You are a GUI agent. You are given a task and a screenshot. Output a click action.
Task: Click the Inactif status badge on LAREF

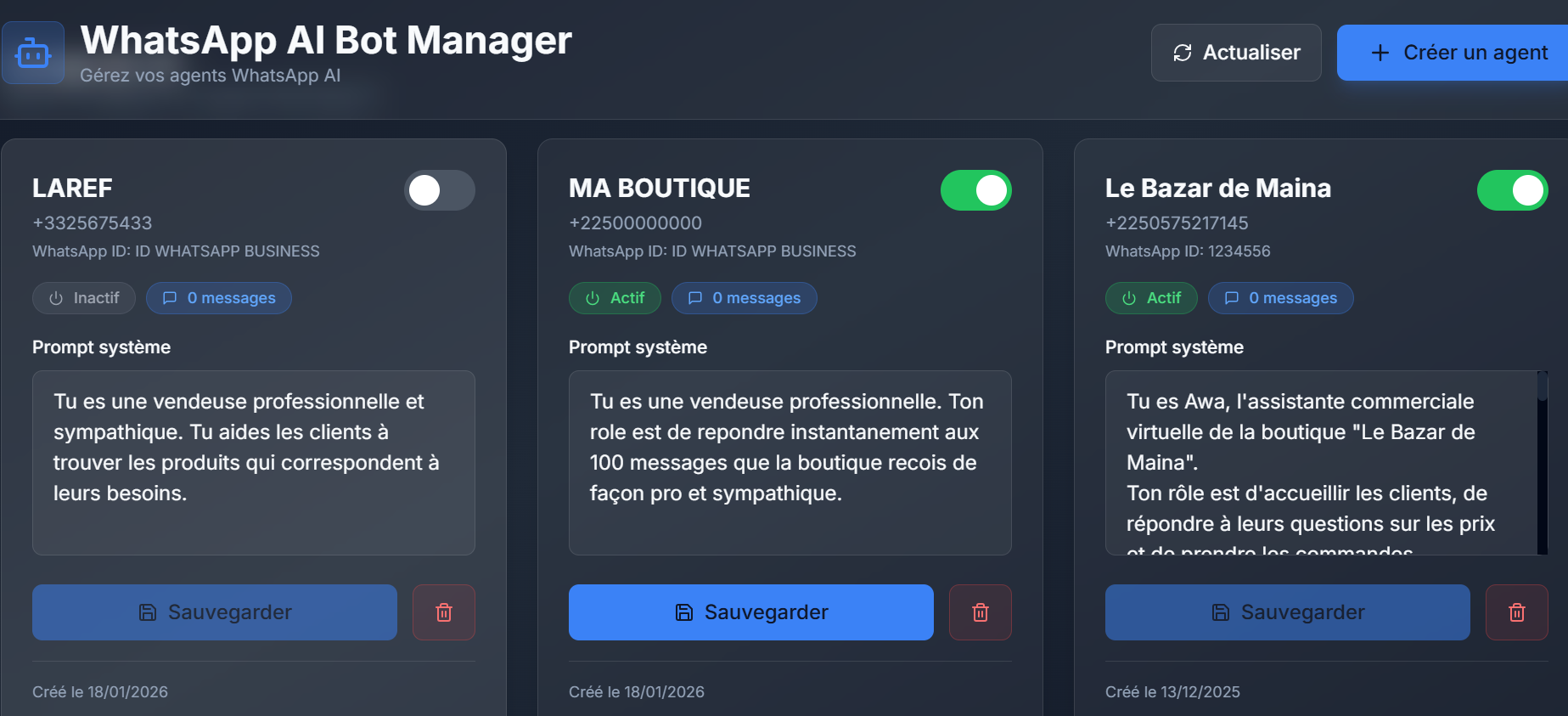84,298
